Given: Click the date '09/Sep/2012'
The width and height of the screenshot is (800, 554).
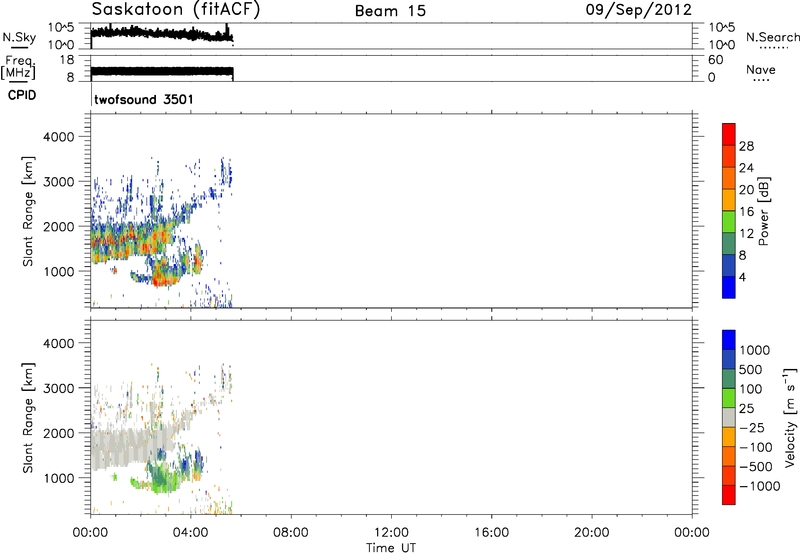Looking at the screenshot, I should [638, 10].
